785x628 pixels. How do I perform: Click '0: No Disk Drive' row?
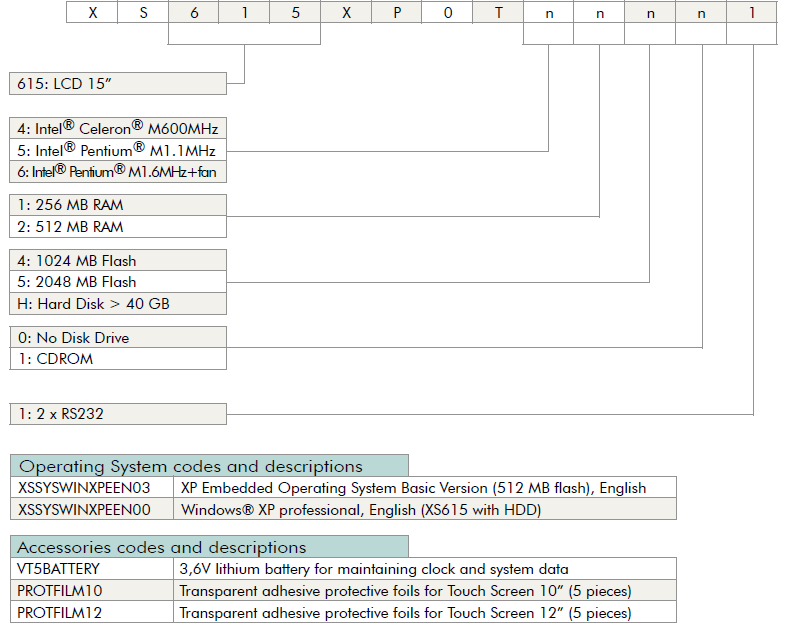tap(118, 338)
